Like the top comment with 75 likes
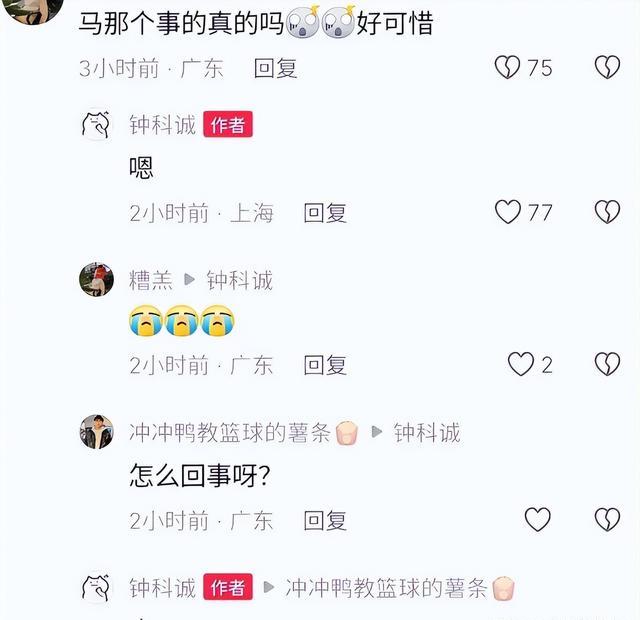640x620 pixels. [x=507, y=67]
